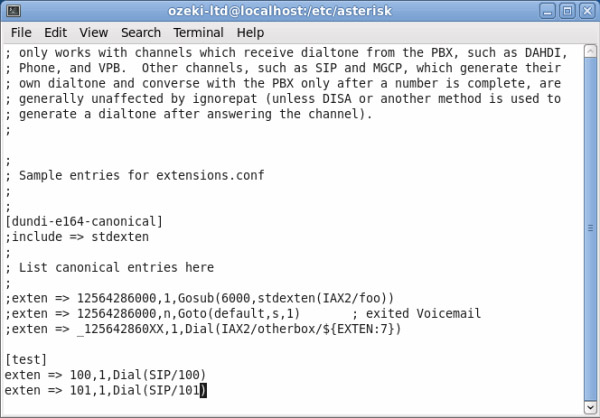This screenshot has width=600, height=418.
Task: Open the File menu
Action: tap(21, 33)
